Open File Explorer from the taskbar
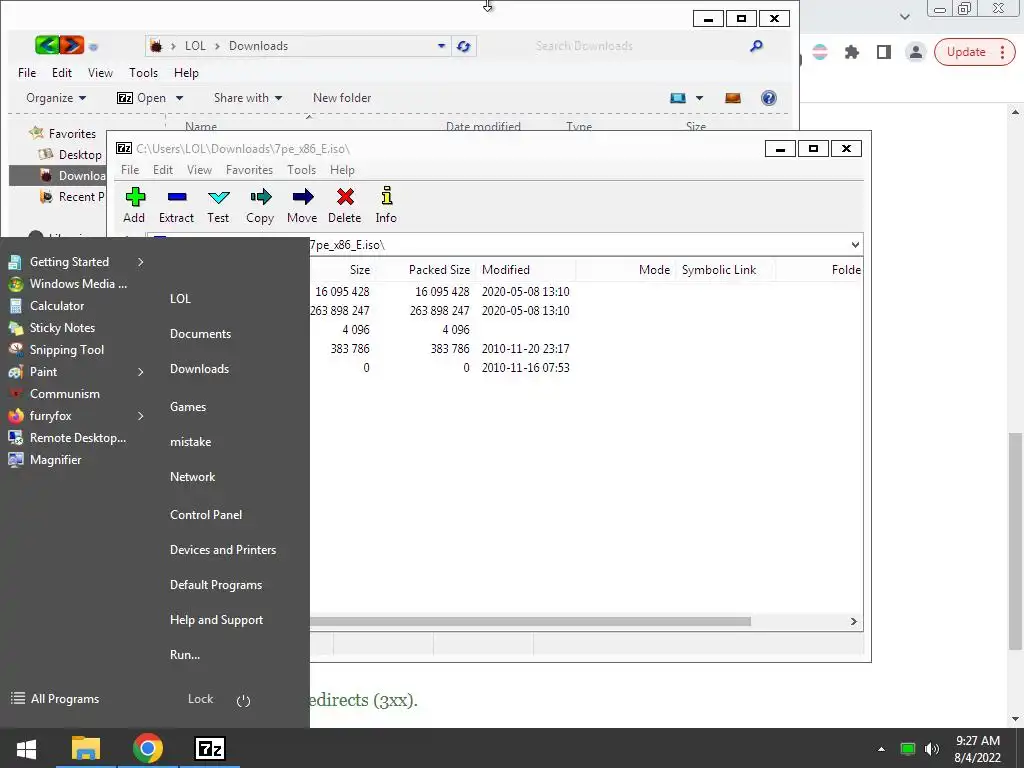1024x768 pixels. [x=86, y=748]
